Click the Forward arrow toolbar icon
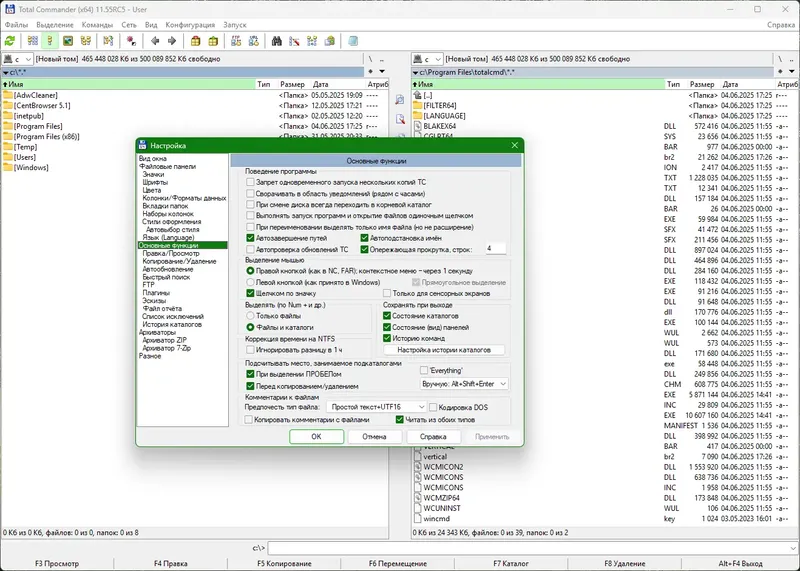 [x=172, y=41]
